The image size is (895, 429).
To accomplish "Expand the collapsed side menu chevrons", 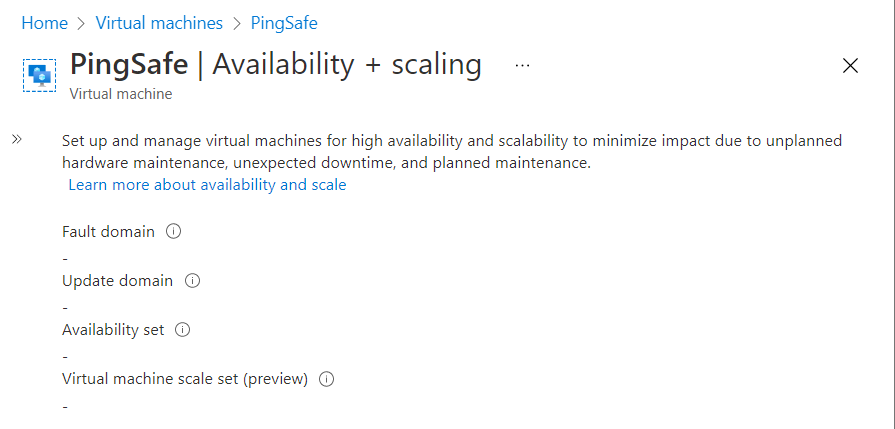I will coord(17,140).
